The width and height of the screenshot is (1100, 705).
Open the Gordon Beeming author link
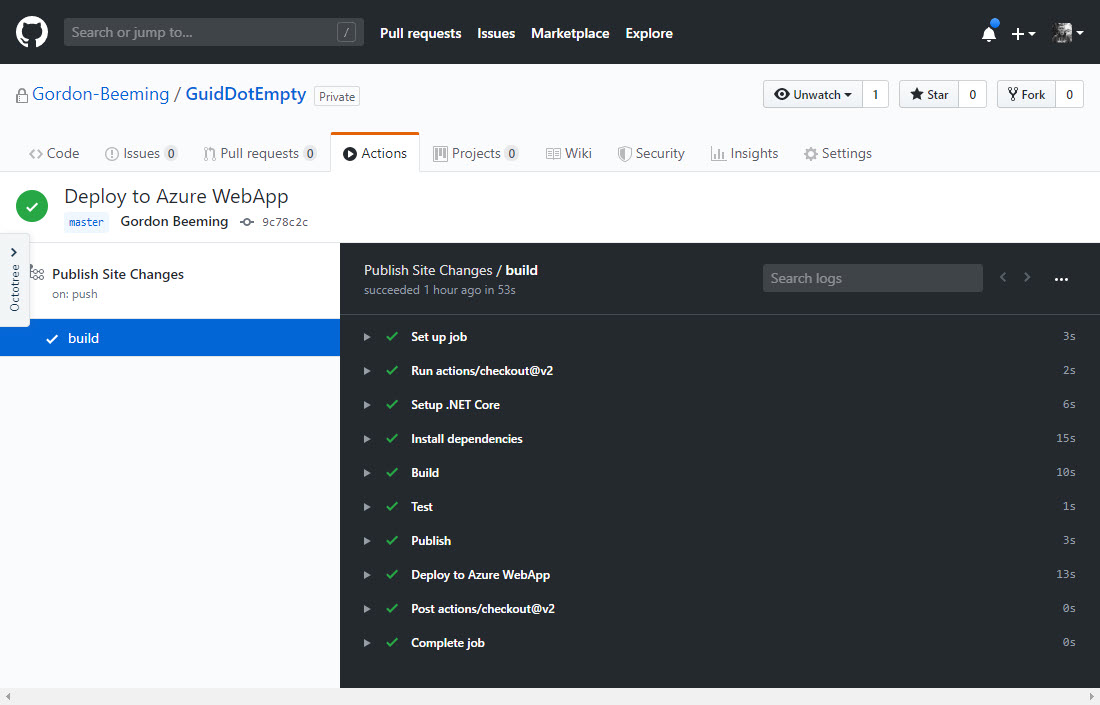174,222
